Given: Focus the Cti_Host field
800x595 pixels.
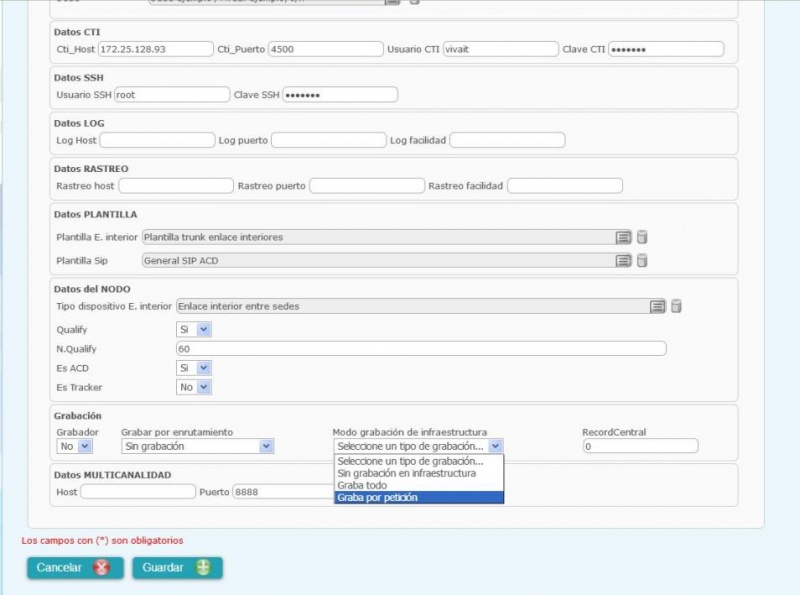Looking at the screenshot, I should [156, 49].
